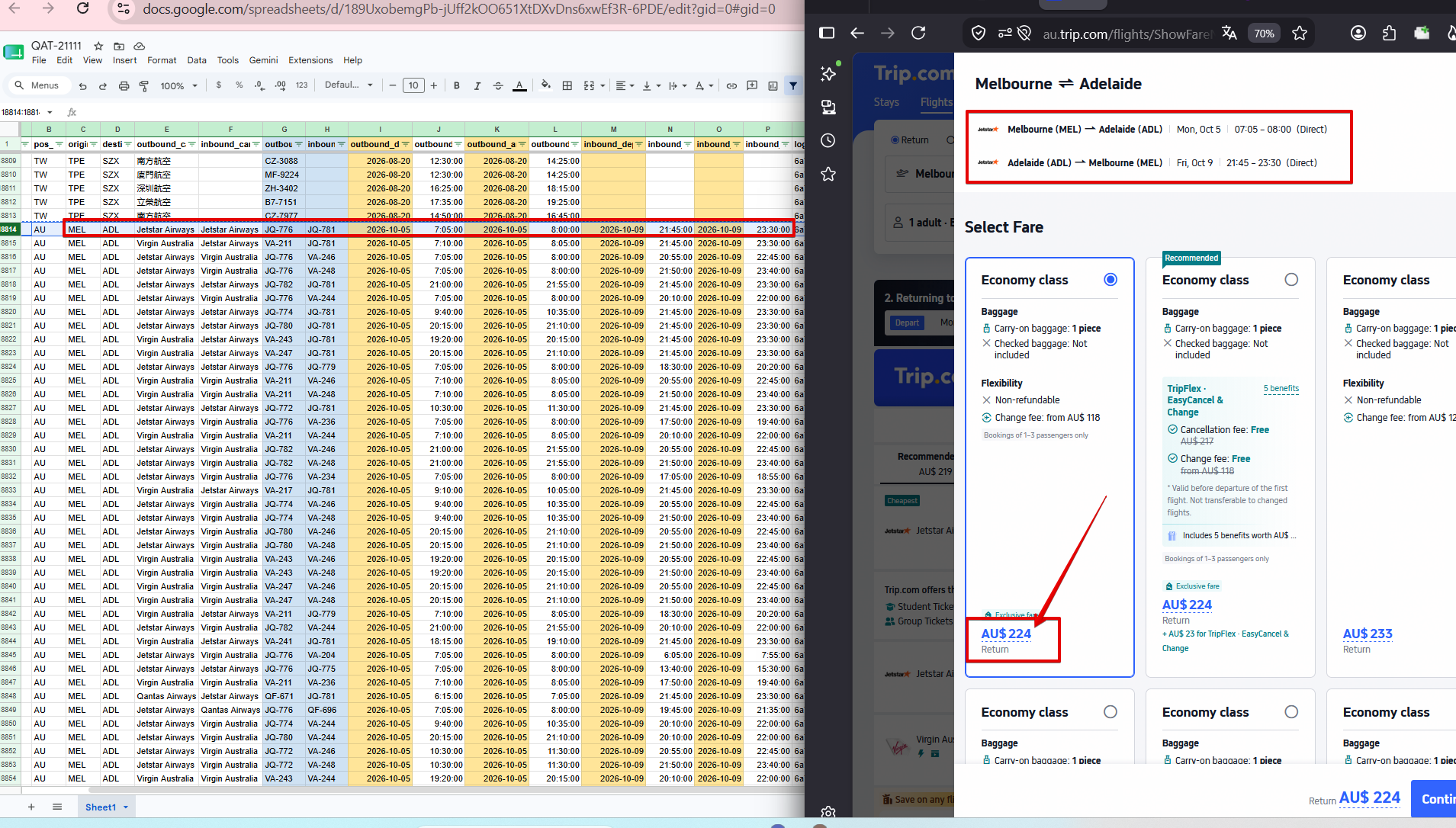This screenshot has height=828, width=1456.
Task: Star the QAT-21111 spreadsheet
Action: (x=98, y=46)
